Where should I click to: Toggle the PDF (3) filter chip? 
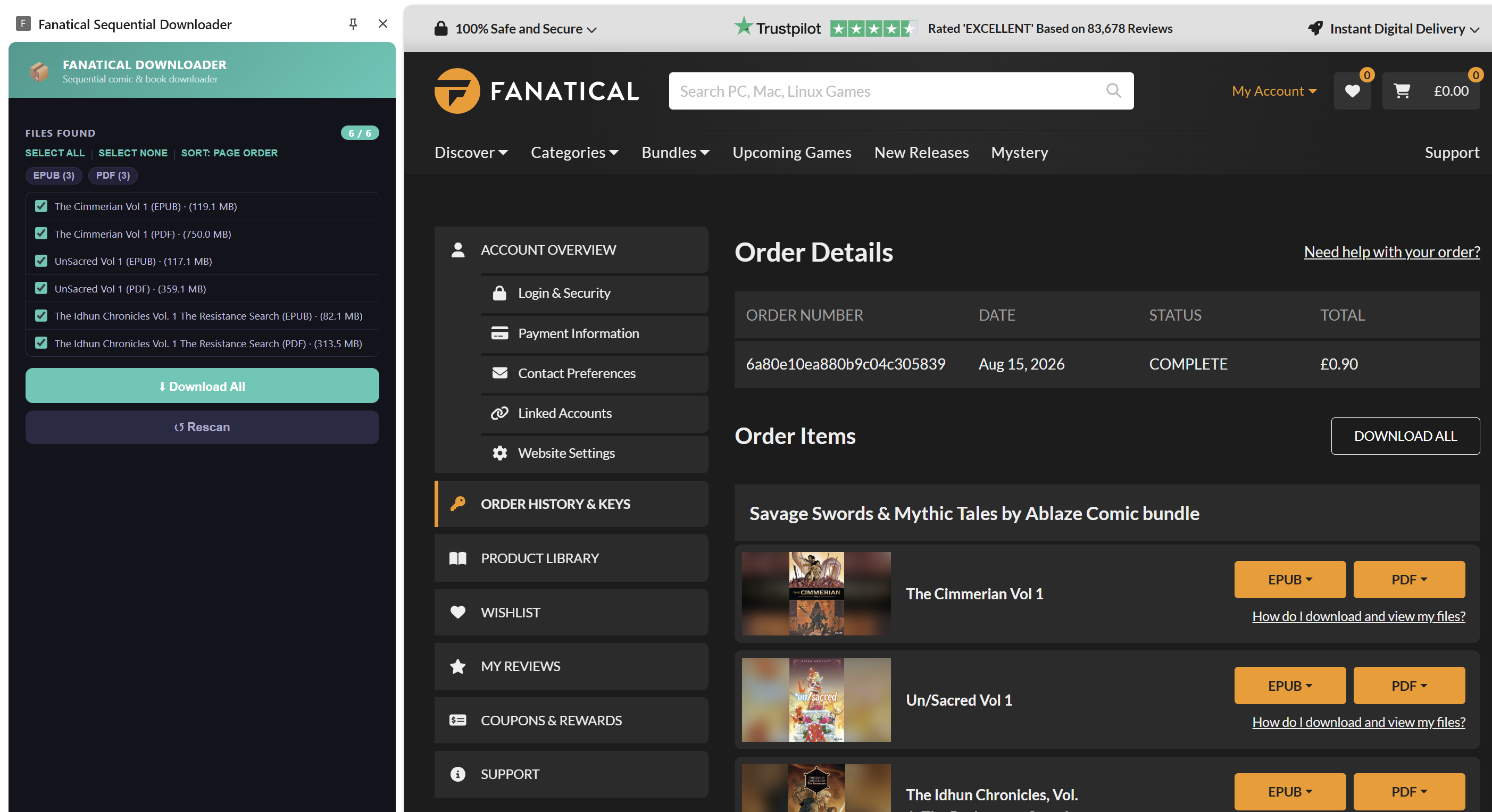click(x=113, y=175)
